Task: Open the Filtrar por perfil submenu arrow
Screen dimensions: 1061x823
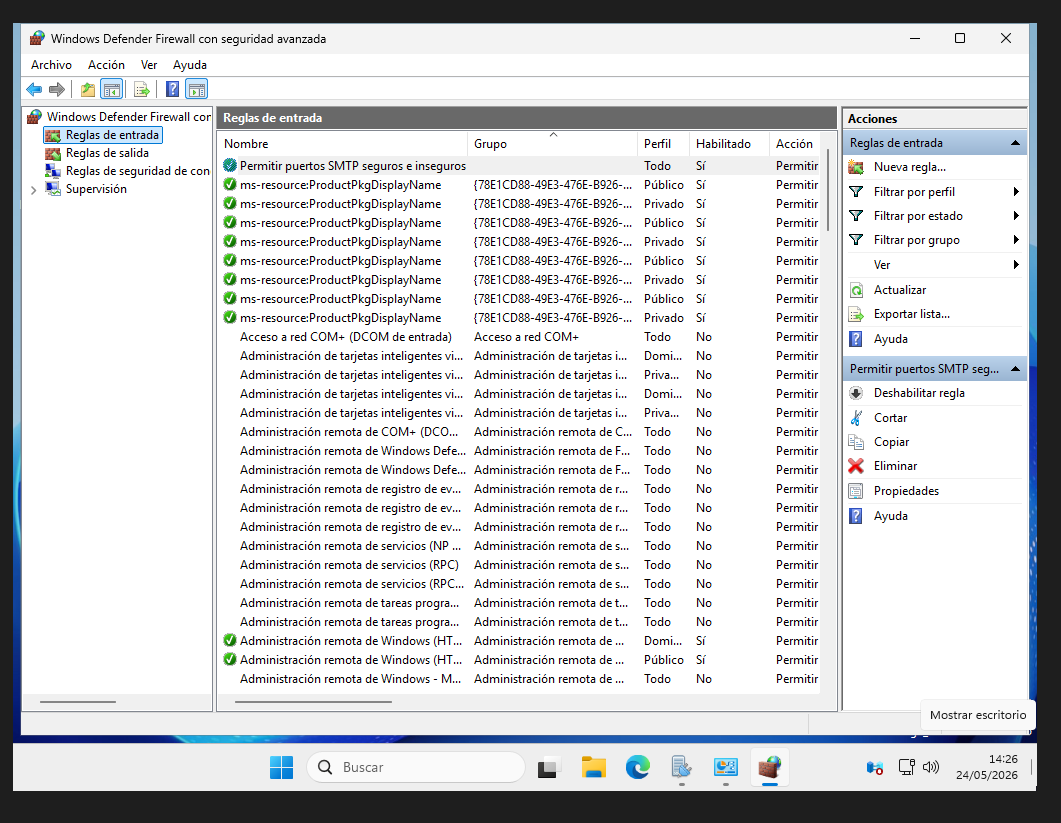Action: (1016, 192)
